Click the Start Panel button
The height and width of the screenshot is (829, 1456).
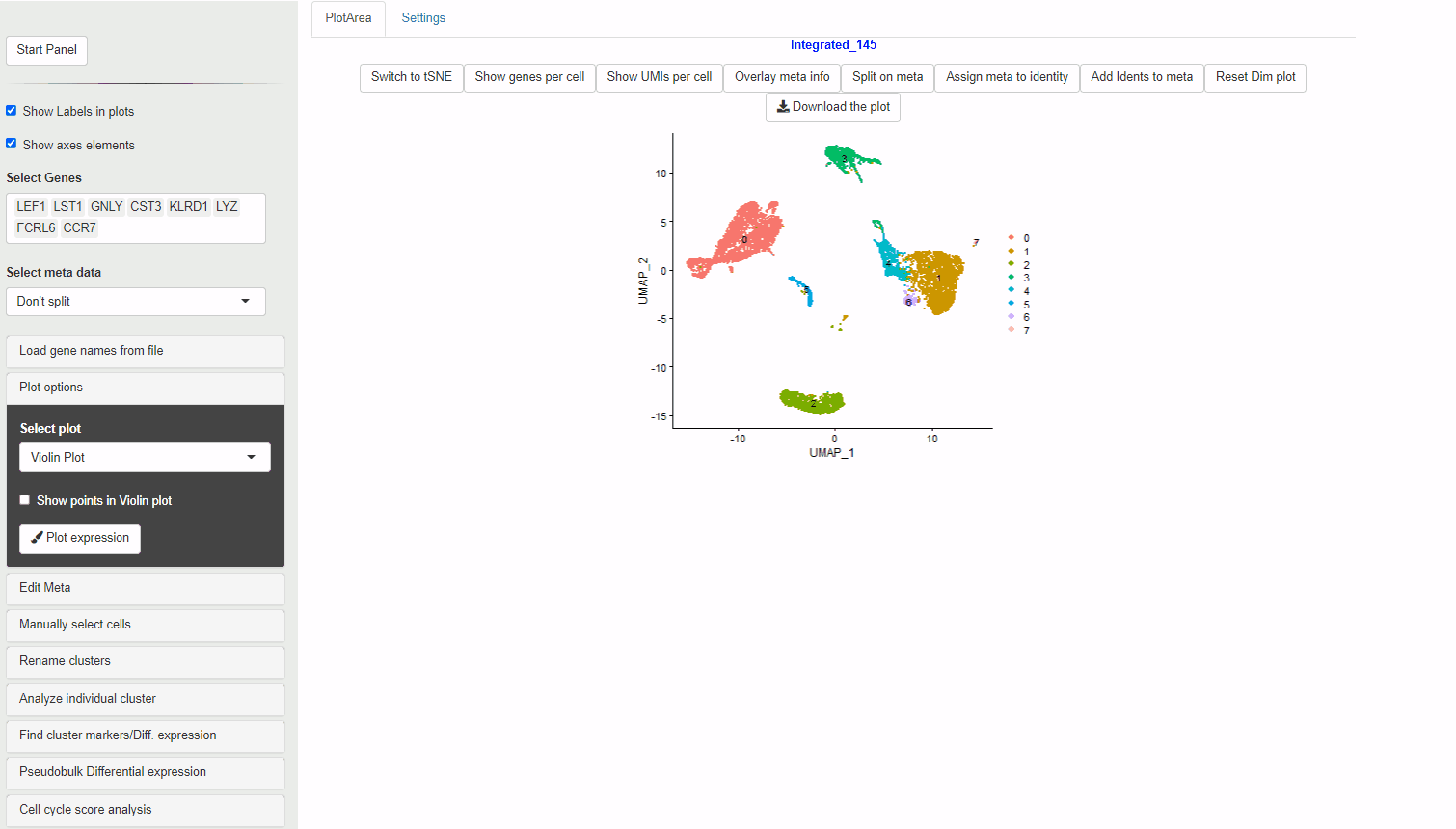point(46,50)
